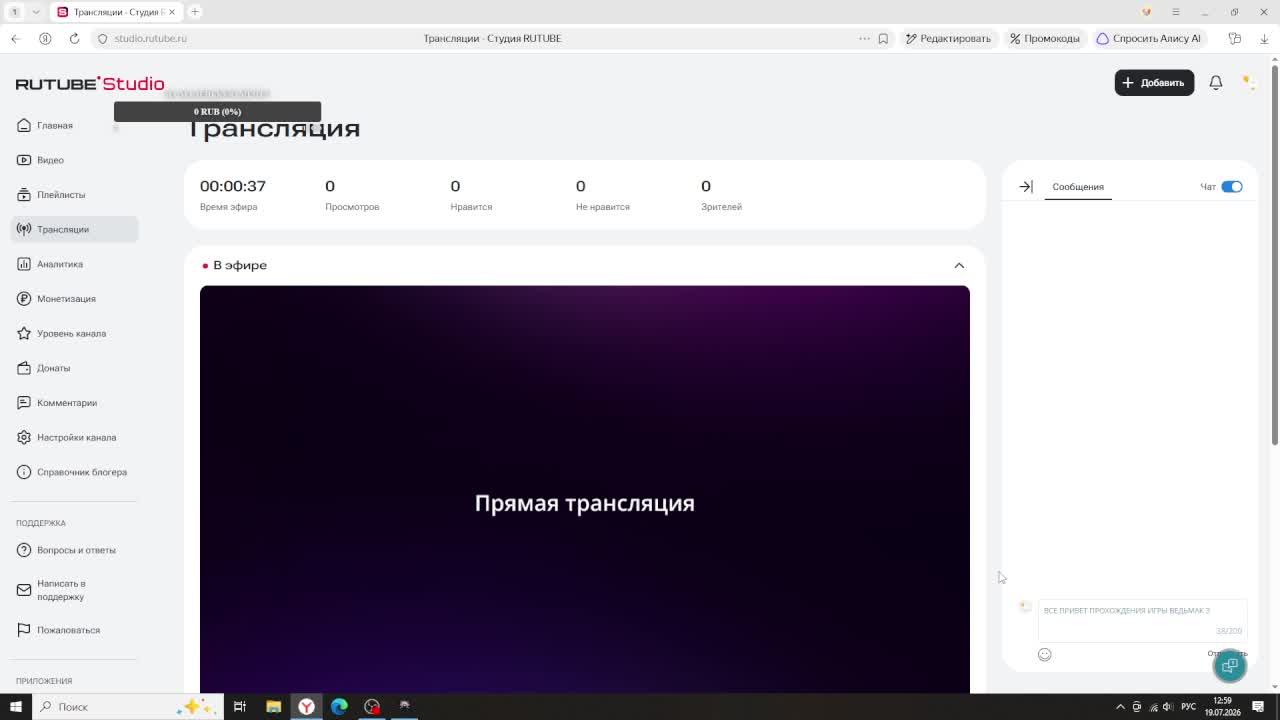Click Спросить Алису AI
The height and width of the screenshot is (720, 1280).
point(1149,38)
